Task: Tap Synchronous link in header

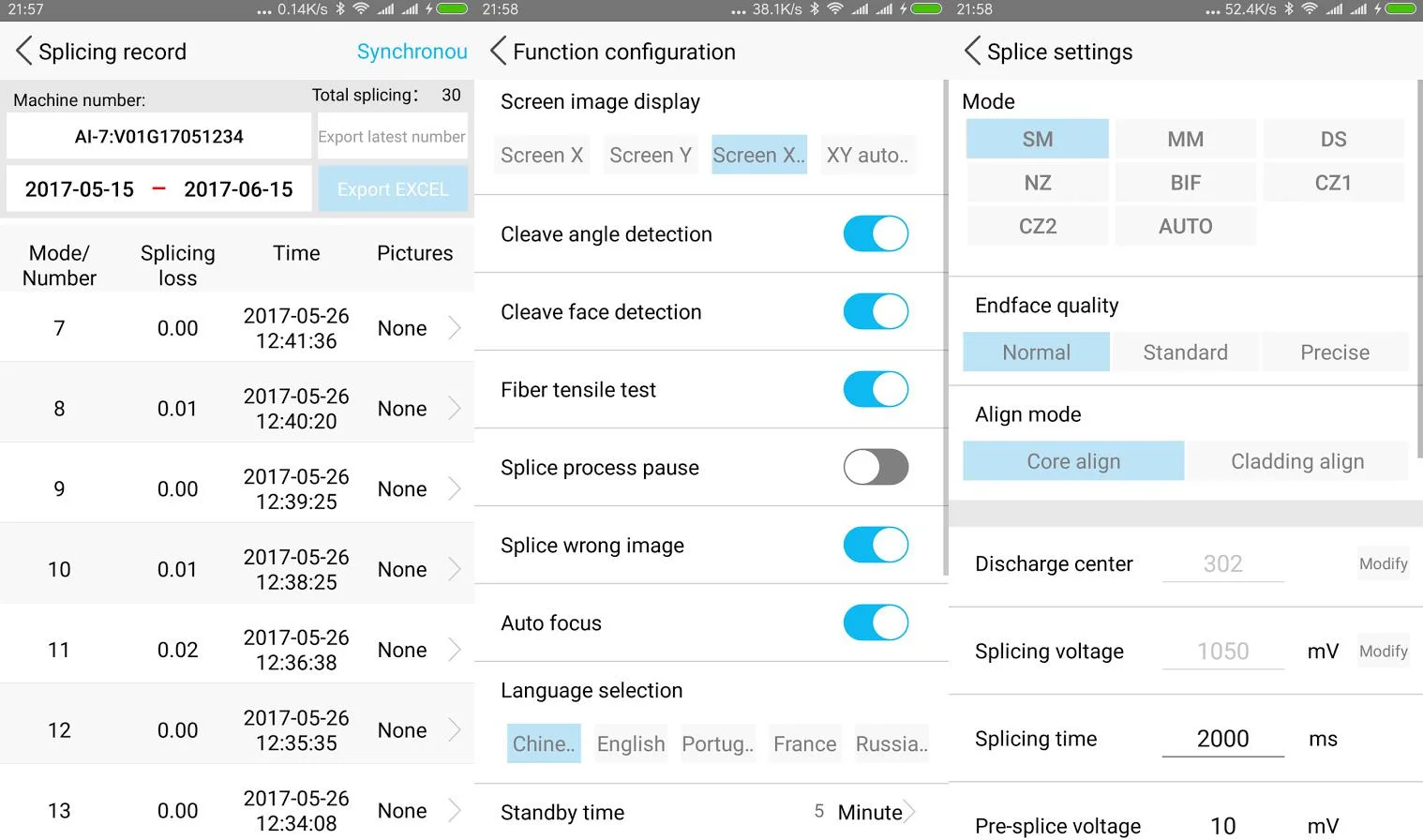Action: coord(412,52)
